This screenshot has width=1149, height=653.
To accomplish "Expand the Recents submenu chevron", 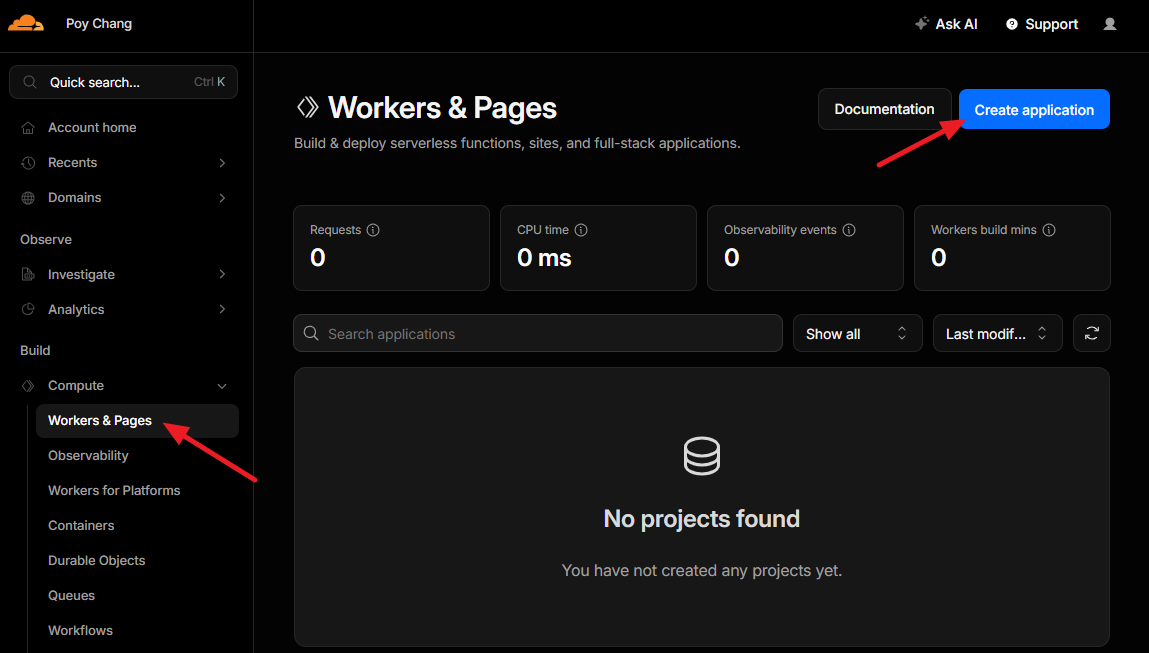I will (x=222, y=163).
